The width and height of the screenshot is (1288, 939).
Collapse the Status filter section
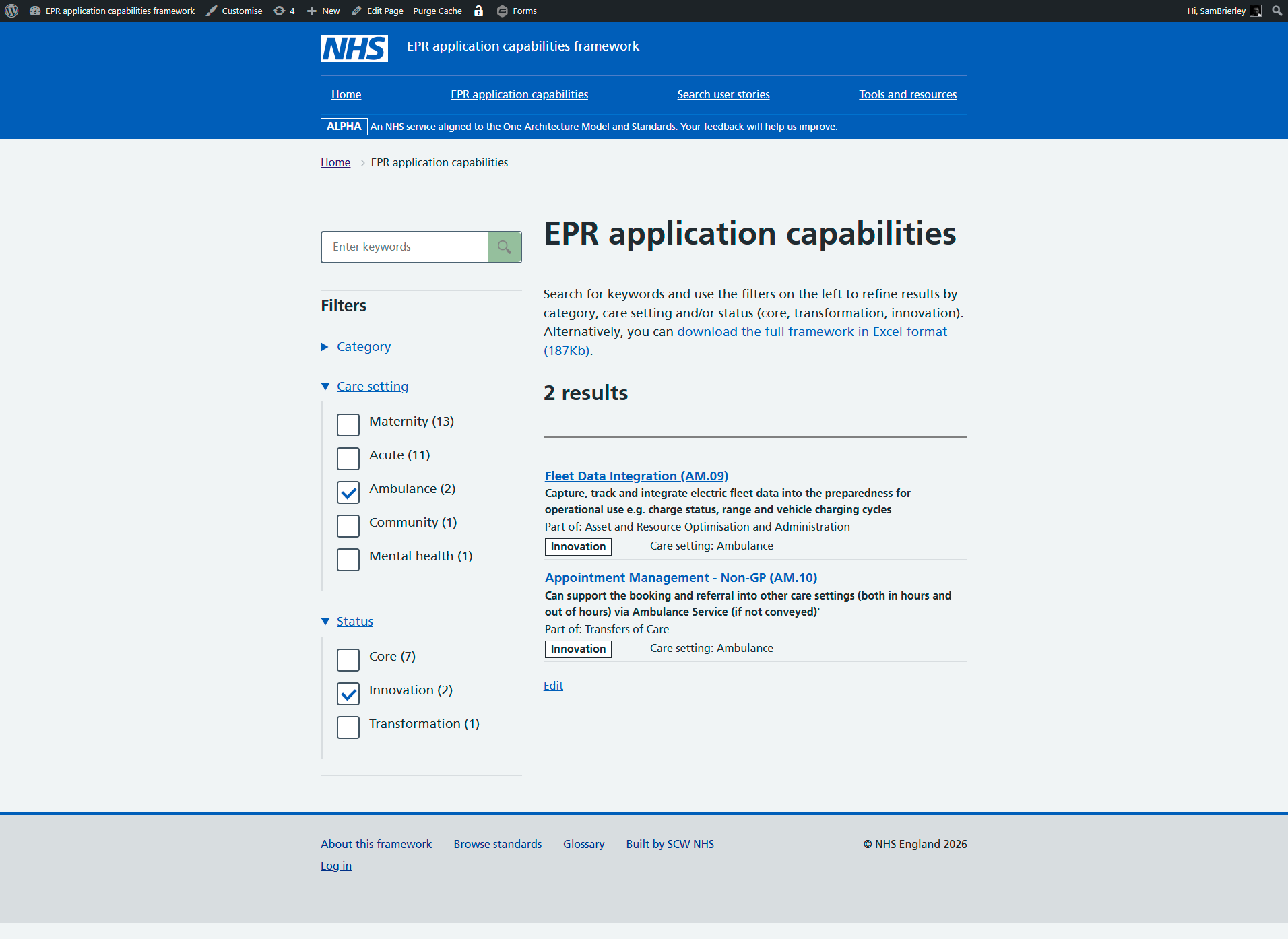(x=354, y=621)
